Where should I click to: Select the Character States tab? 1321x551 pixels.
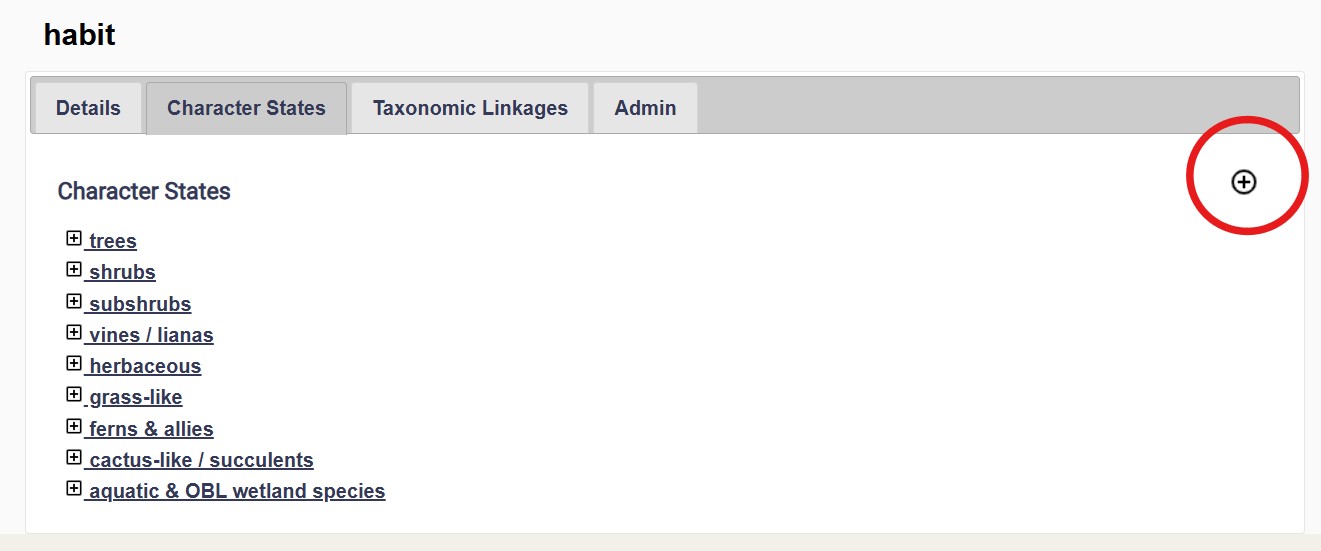click(x=246, y=108)
